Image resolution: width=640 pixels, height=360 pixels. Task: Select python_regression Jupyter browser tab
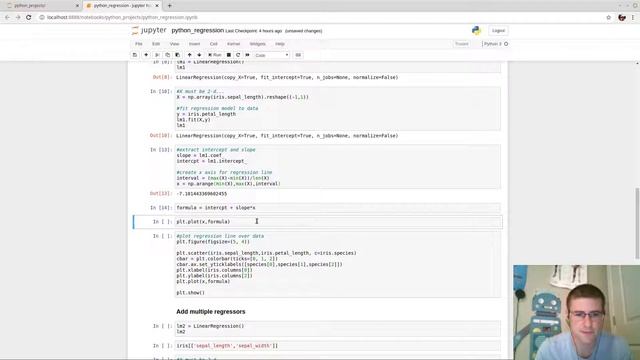(x=122, y=6)
